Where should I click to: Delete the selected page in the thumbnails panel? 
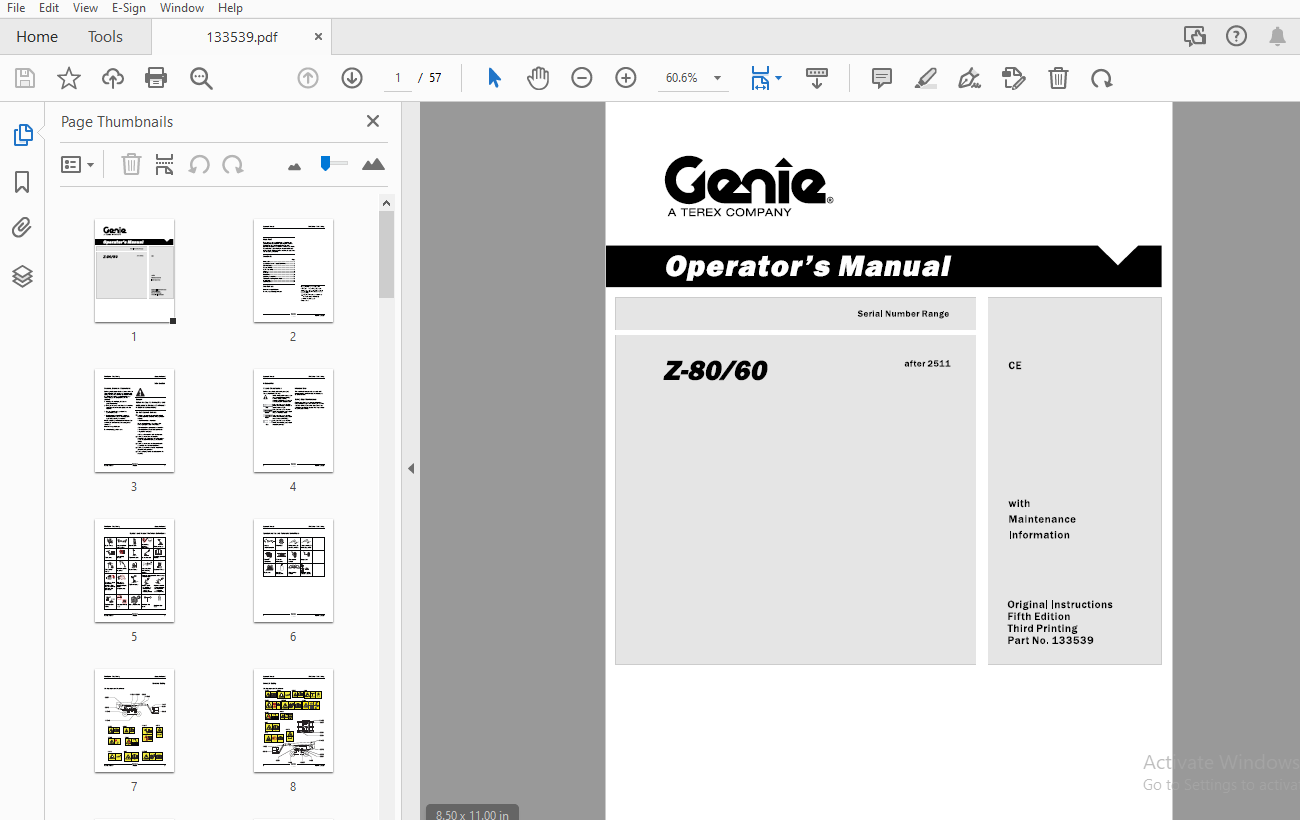click(131, 164)
